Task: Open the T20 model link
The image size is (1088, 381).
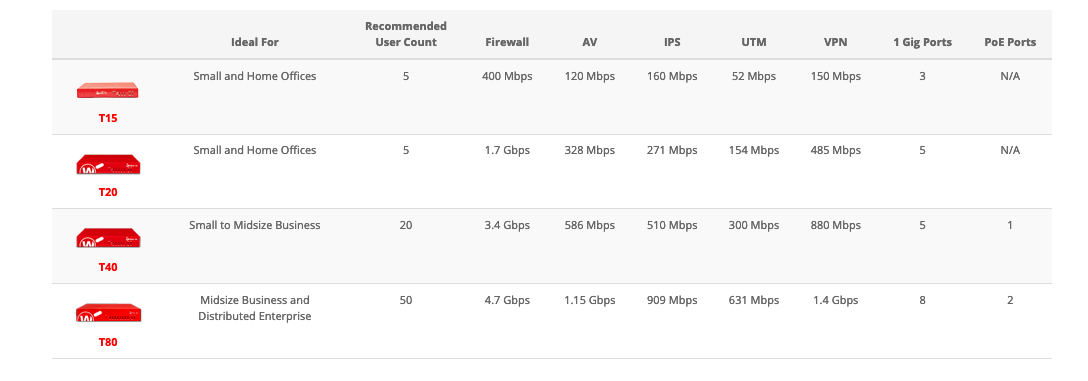Action: [108, 193]
